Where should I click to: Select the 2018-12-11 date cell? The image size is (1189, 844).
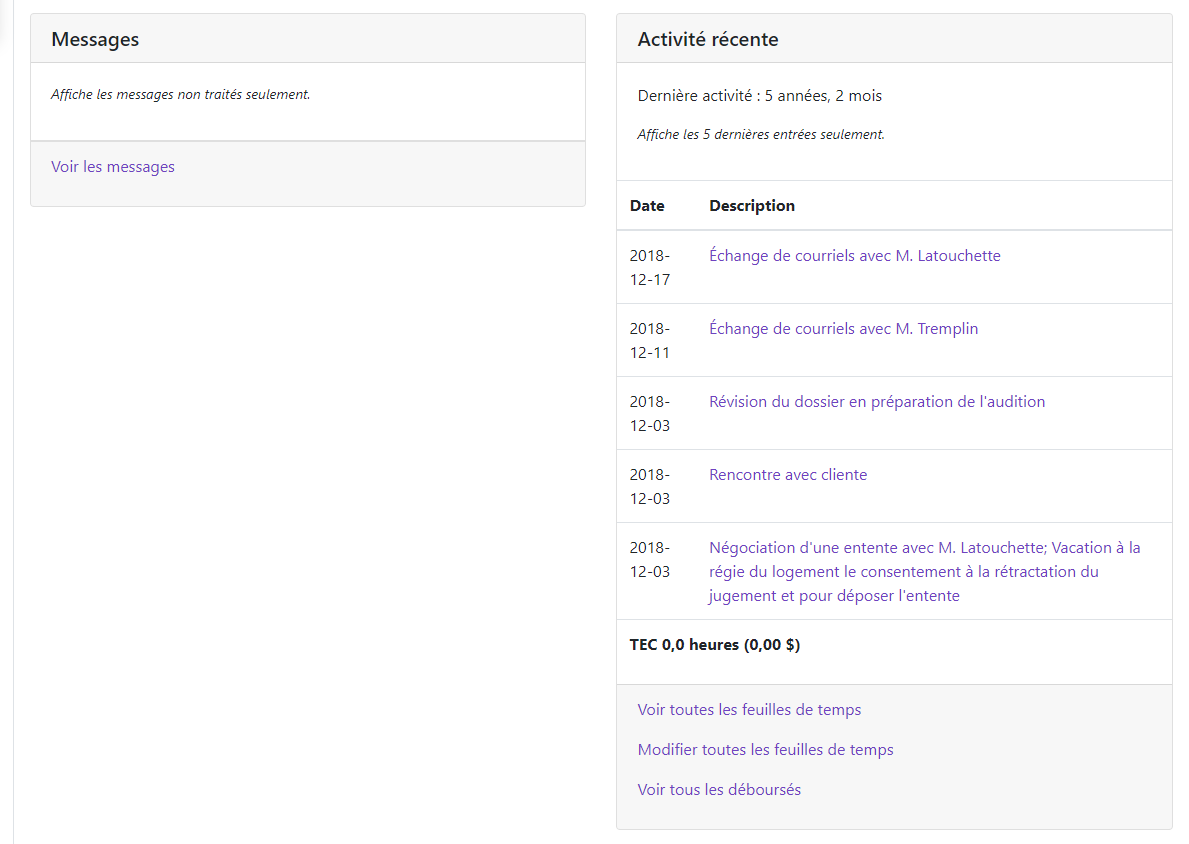tap(649, 341)
